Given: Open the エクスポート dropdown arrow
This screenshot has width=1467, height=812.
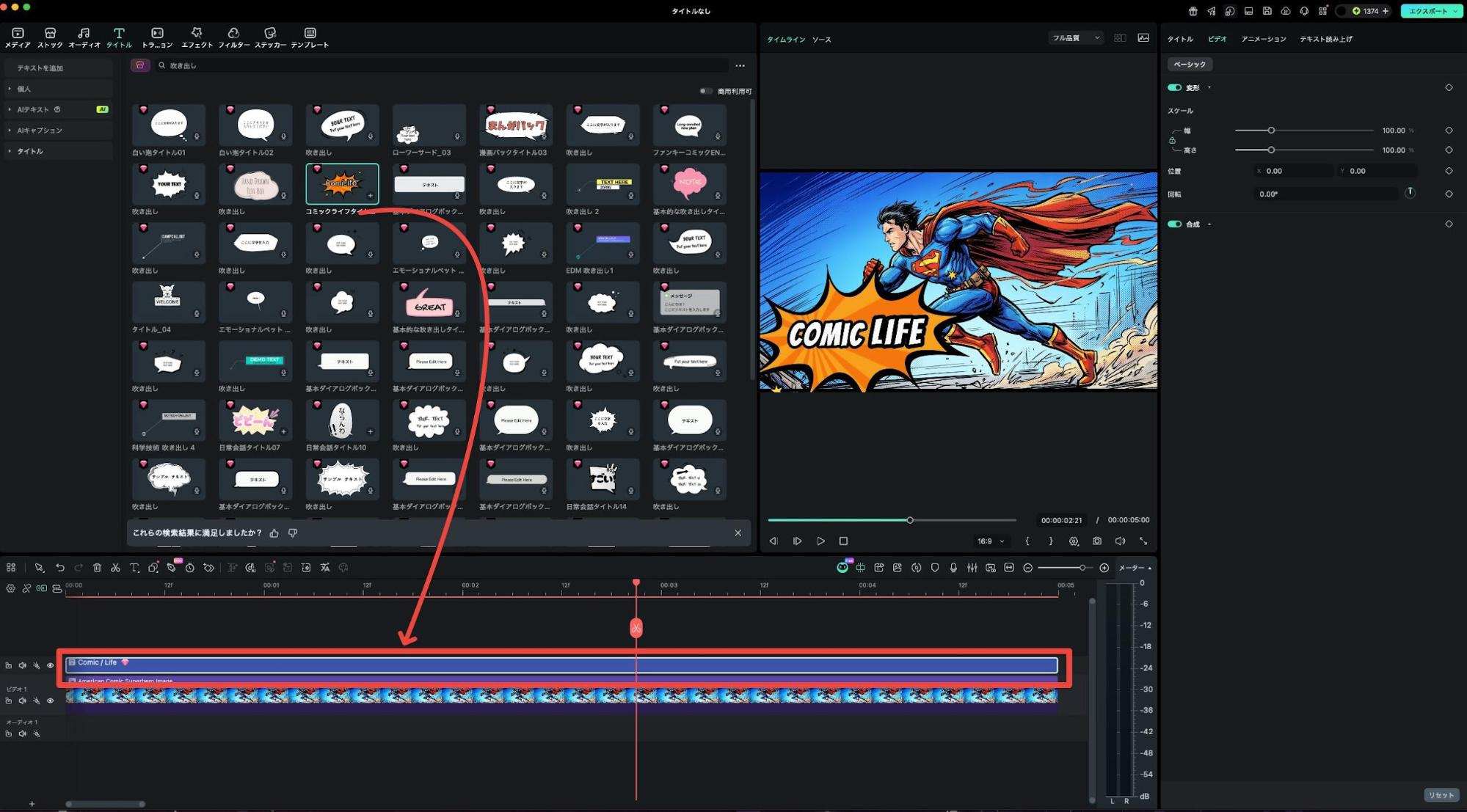Looking at the screenshot, I should (x=1455, y=11).
